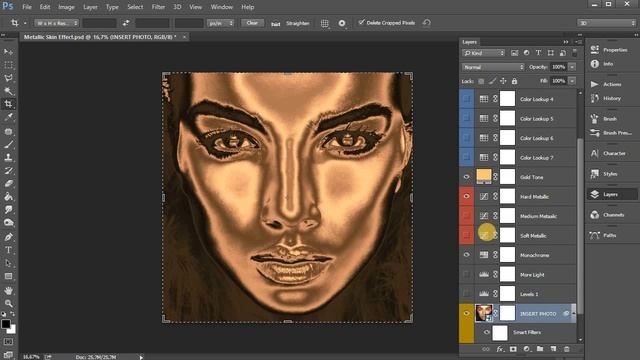
Task: Select the Move tool
Action: (x=8, y=52)
